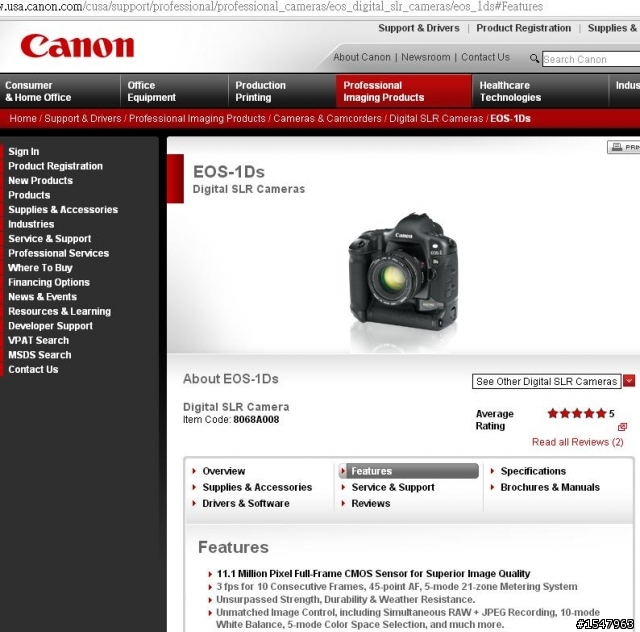
Task: Click the Unmatched Image Control feature line
Action: (408, 619)
